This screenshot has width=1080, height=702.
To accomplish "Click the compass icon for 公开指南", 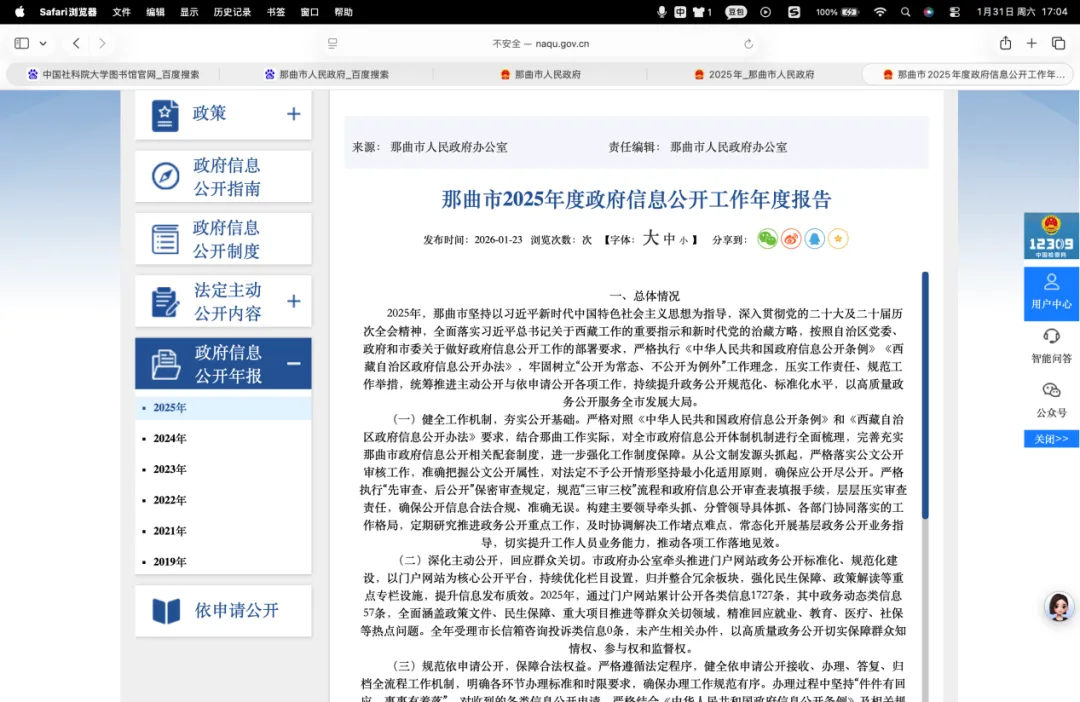I will coord(165,176).
